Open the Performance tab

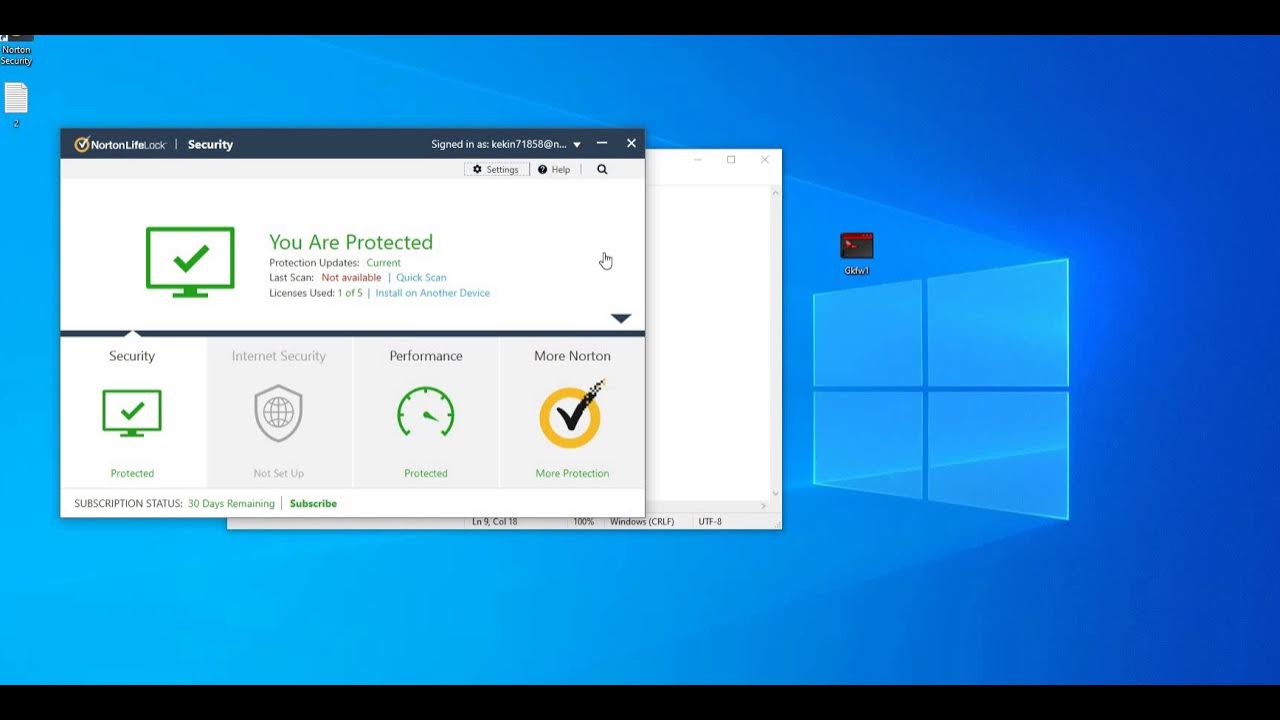tap(426, 412)
